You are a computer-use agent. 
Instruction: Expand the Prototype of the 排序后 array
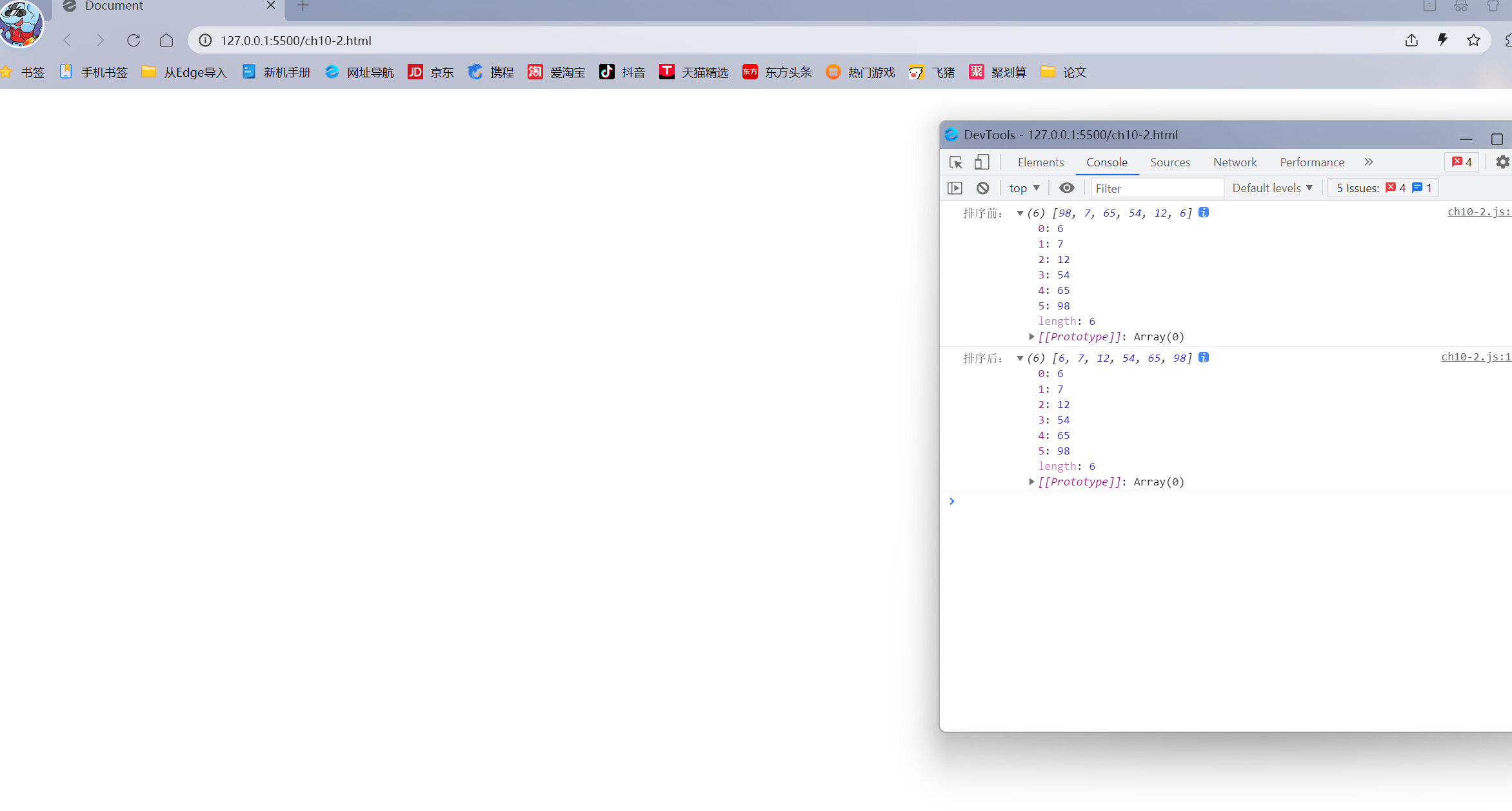coord(1031,482)
